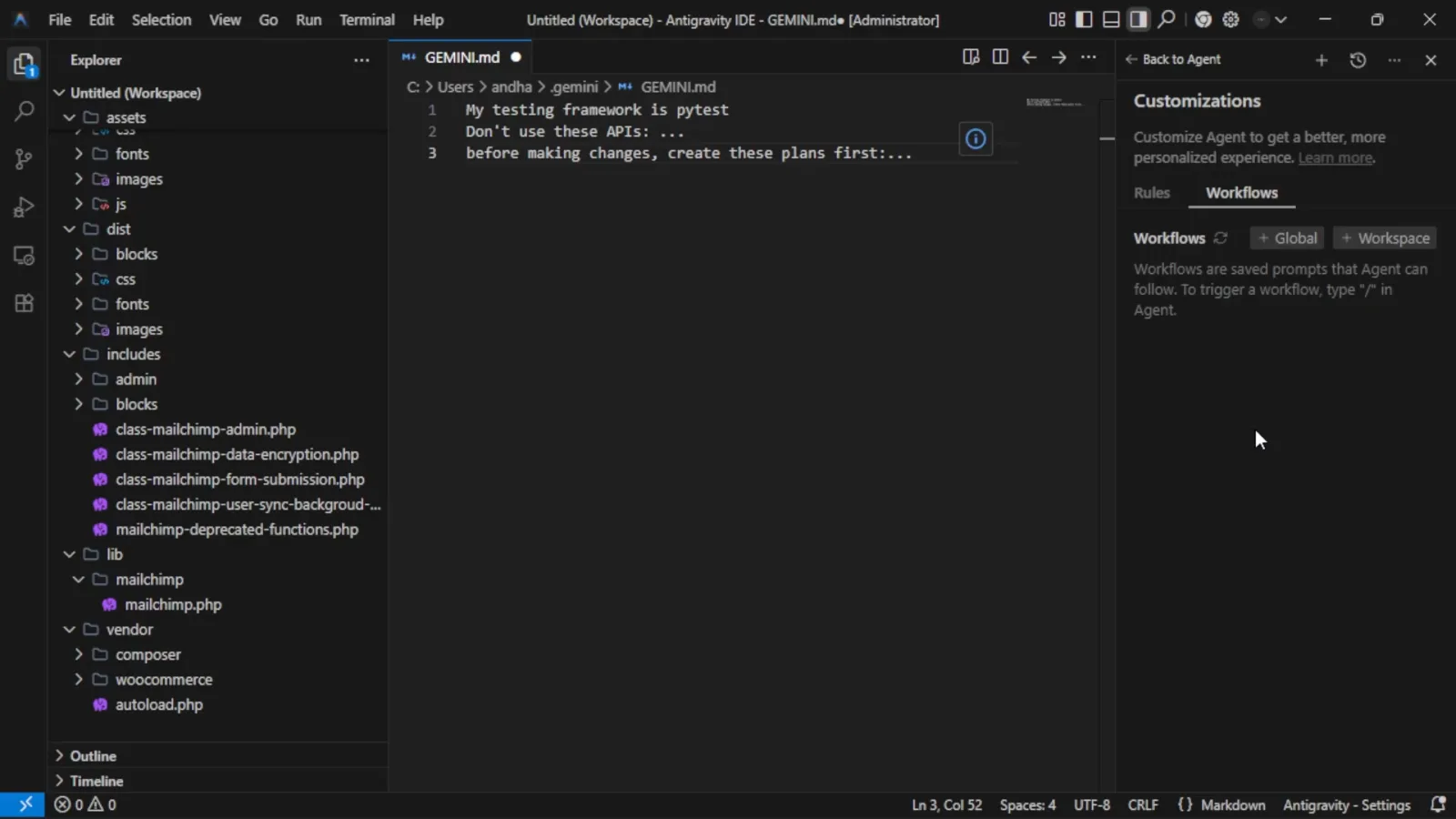The width and height of the screenshot is (1456, 819).
Task: Open the markdown preview to the side
Action: coord(971,57)
